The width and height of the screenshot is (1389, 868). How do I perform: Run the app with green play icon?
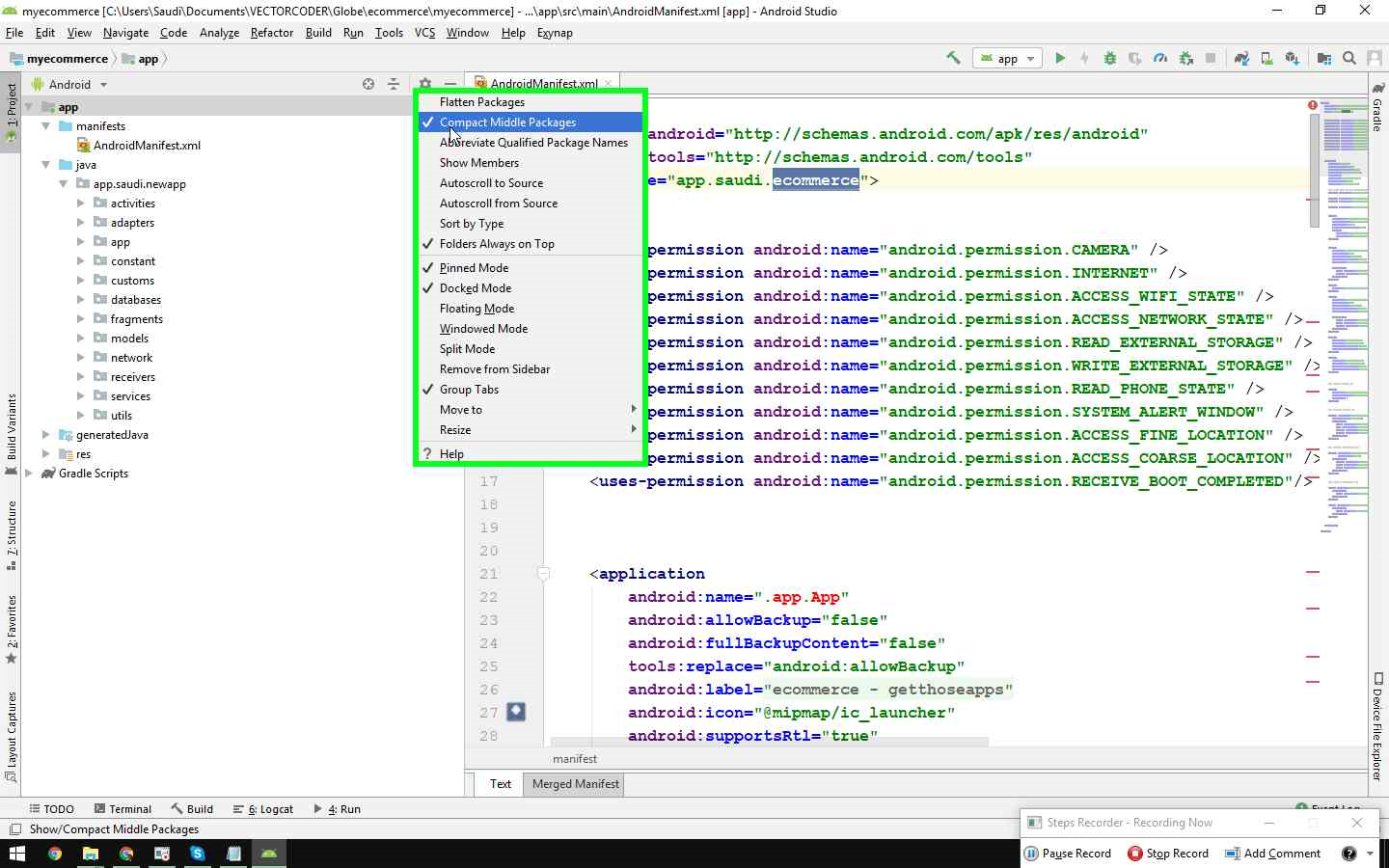click(1060, 58)
